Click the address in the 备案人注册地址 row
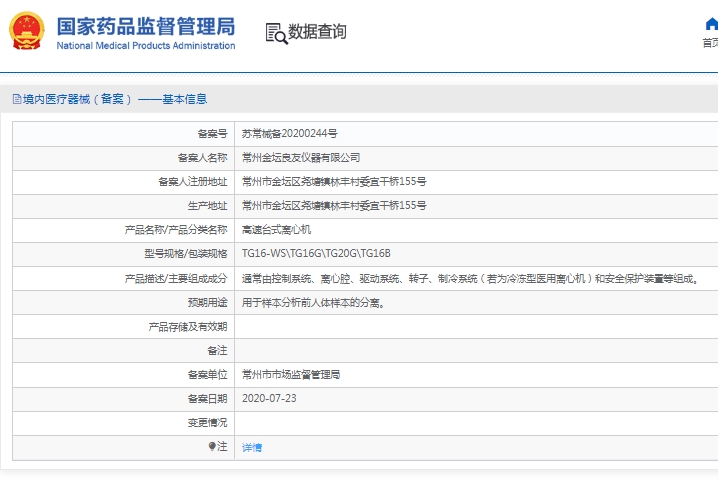 click(x=334, y=182)
